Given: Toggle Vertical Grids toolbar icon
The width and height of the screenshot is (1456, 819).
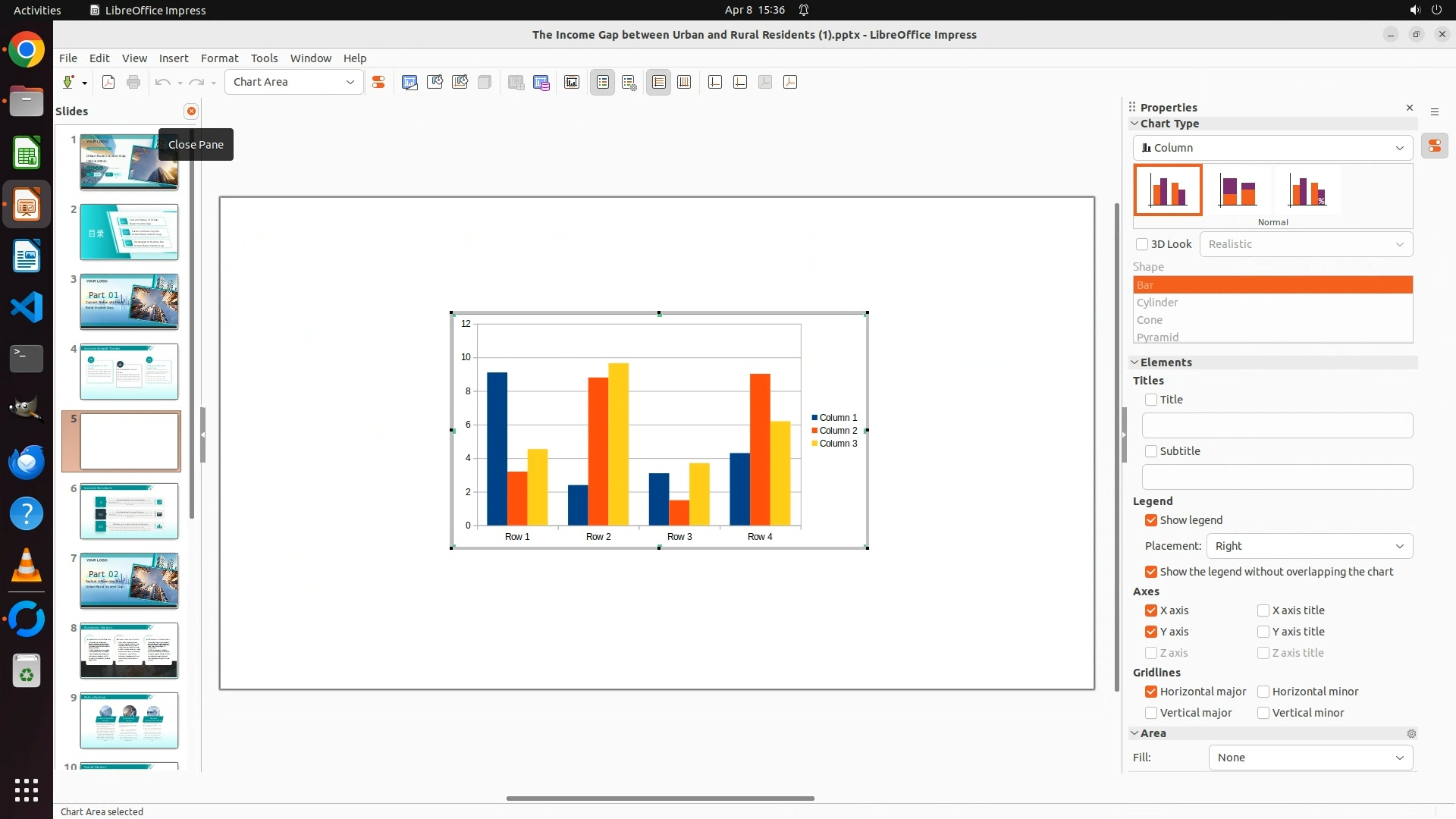Looking at the screenshot, I should (684, 82).
